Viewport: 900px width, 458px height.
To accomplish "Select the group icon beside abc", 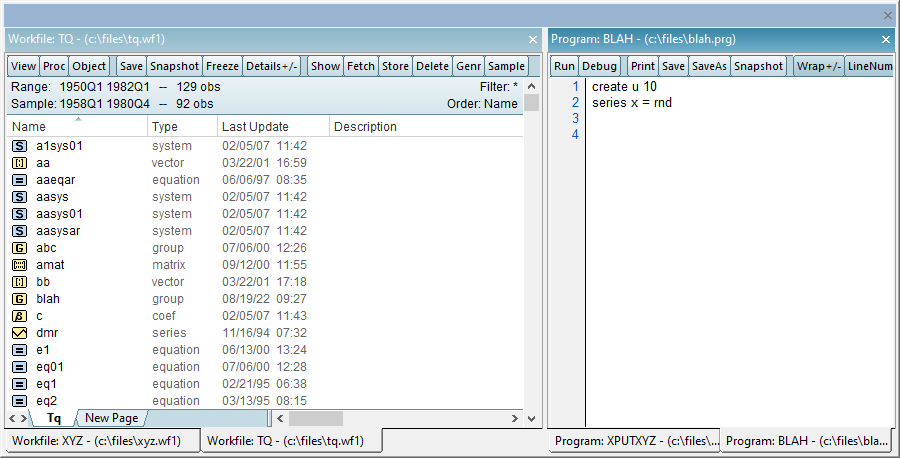I will 19,248.
